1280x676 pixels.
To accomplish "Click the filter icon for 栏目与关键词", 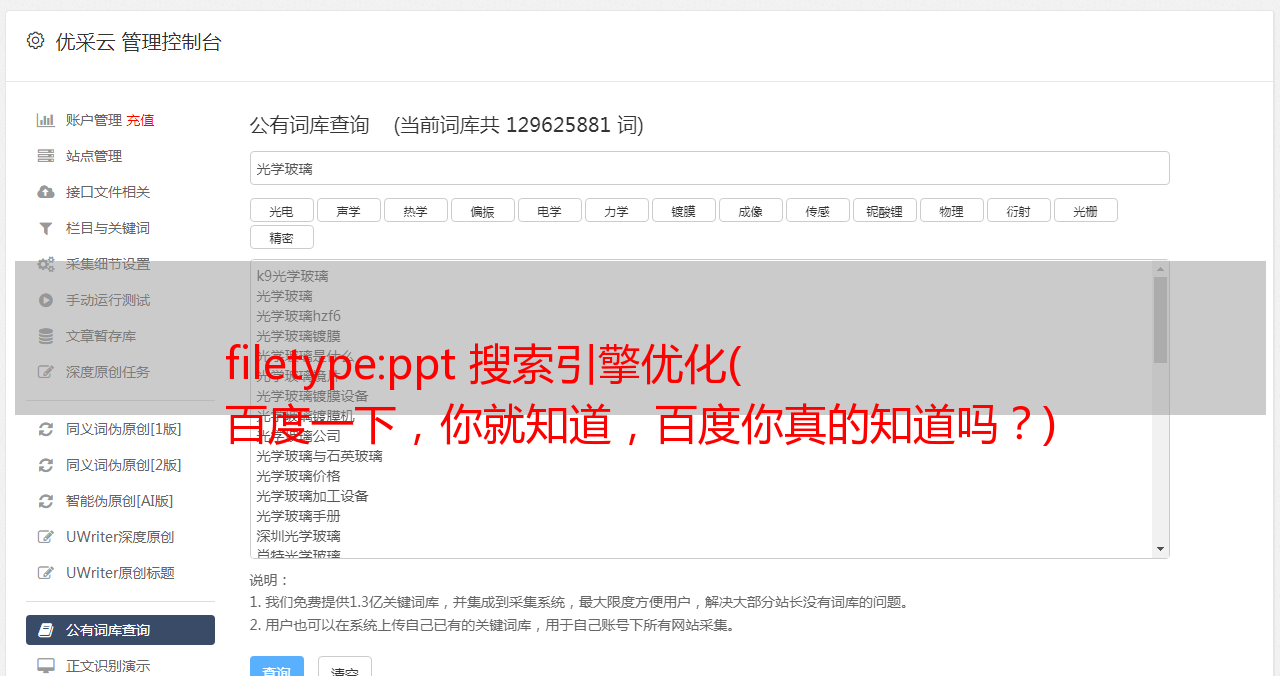I will tap(46, 228).
